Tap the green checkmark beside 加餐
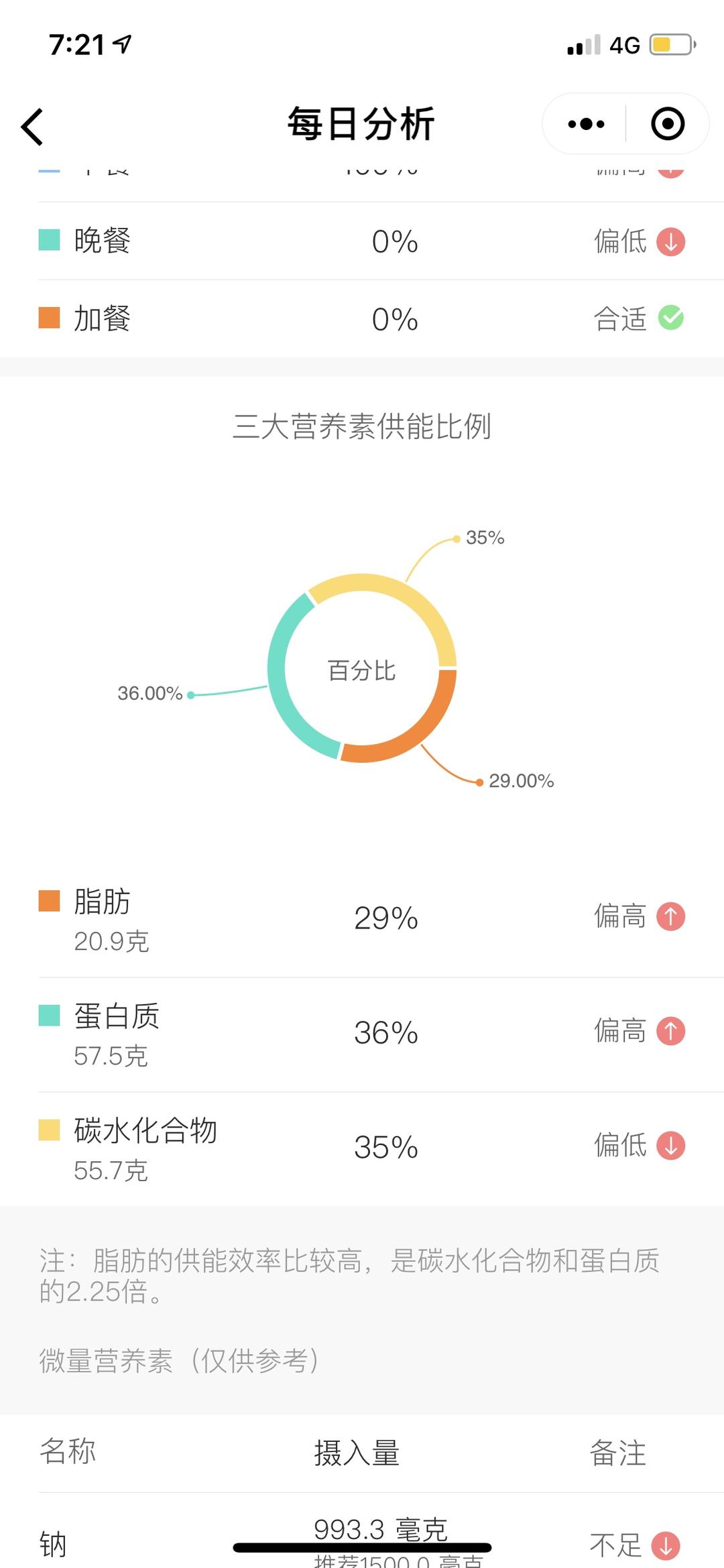 click(x=670, y=318)
